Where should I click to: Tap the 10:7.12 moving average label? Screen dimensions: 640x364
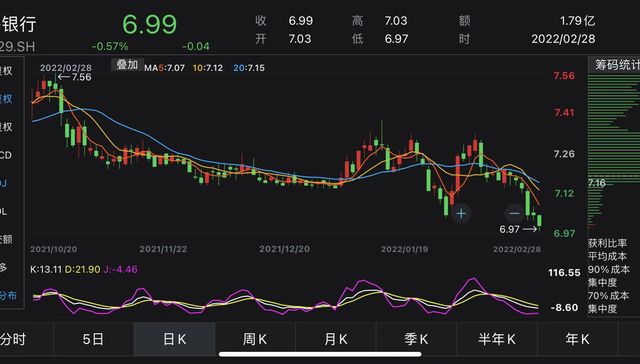pos(208,68)
